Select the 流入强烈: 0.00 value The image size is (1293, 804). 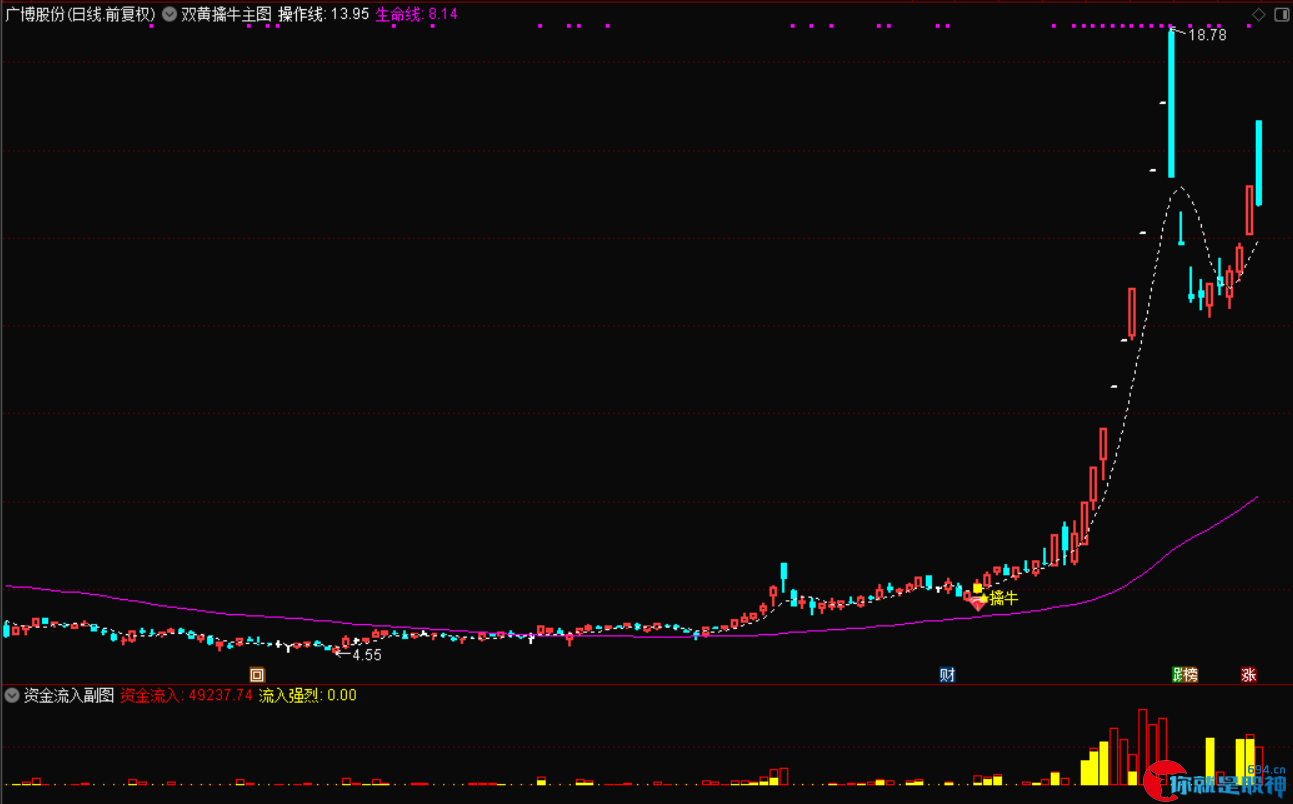(x=308, y=695)
